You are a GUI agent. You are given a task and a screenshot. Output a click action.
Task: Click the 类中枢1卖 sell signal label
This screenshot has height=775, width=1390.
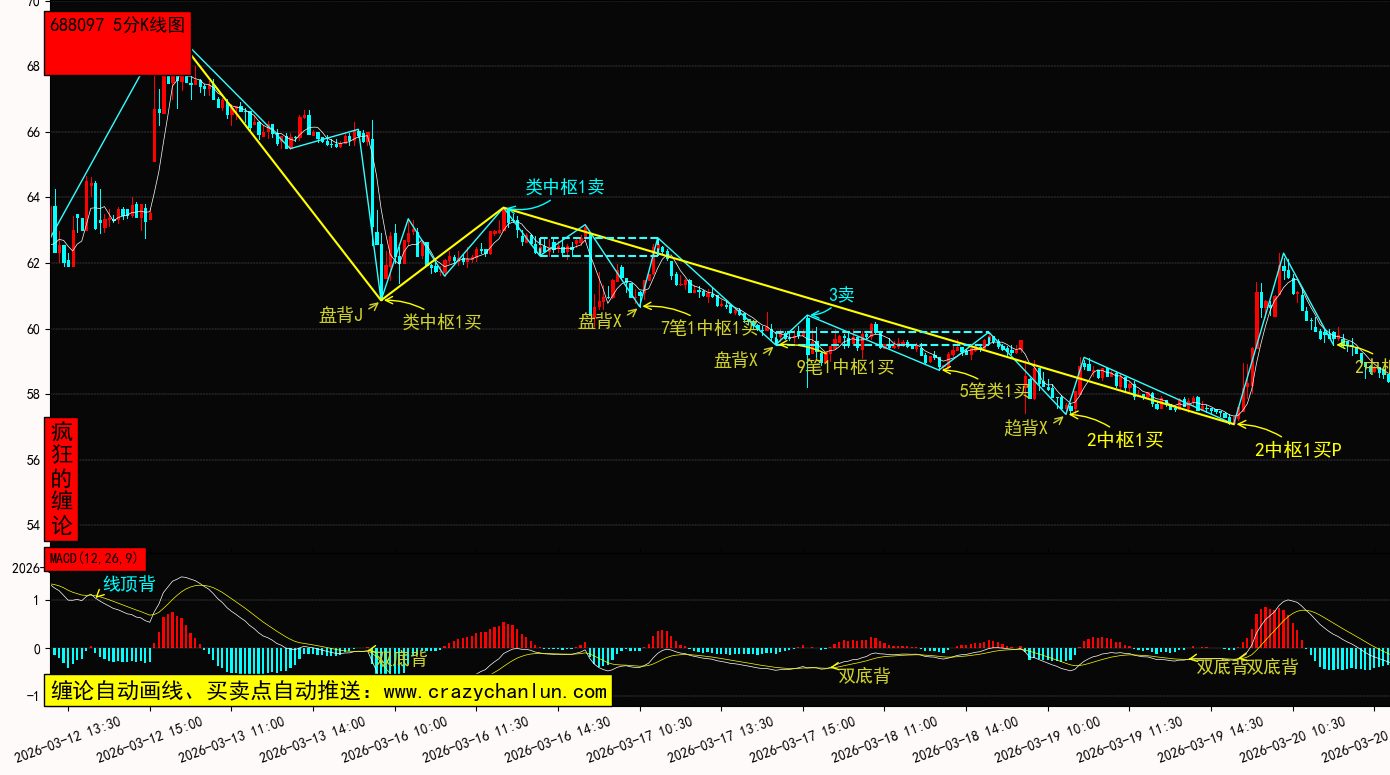pos(565,186)
